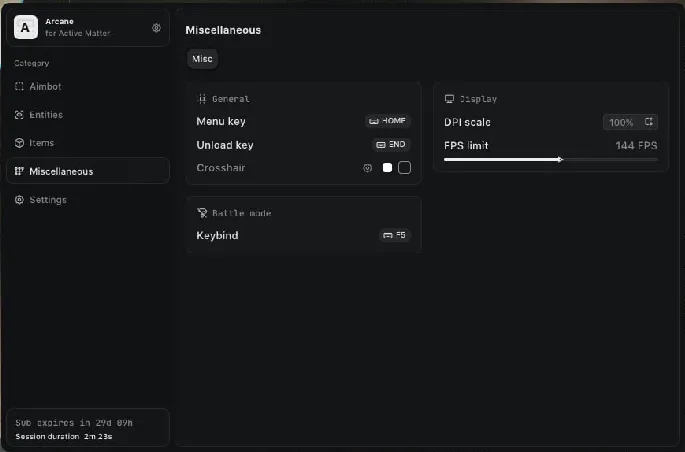Switch to the Misc tab

(202, 59)
